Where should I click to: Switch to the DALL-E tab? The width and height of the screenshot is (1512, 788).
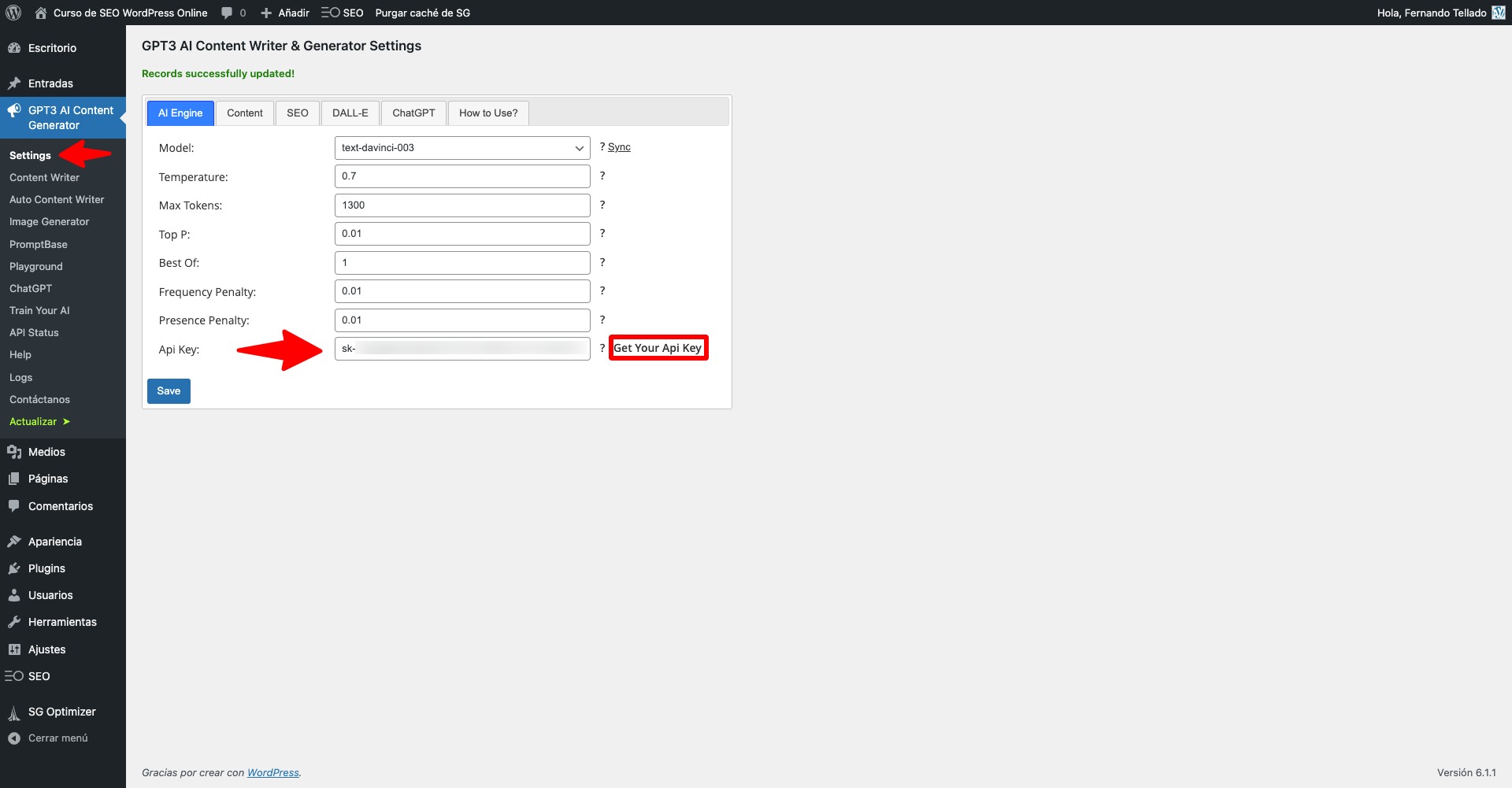pos(350,113)
